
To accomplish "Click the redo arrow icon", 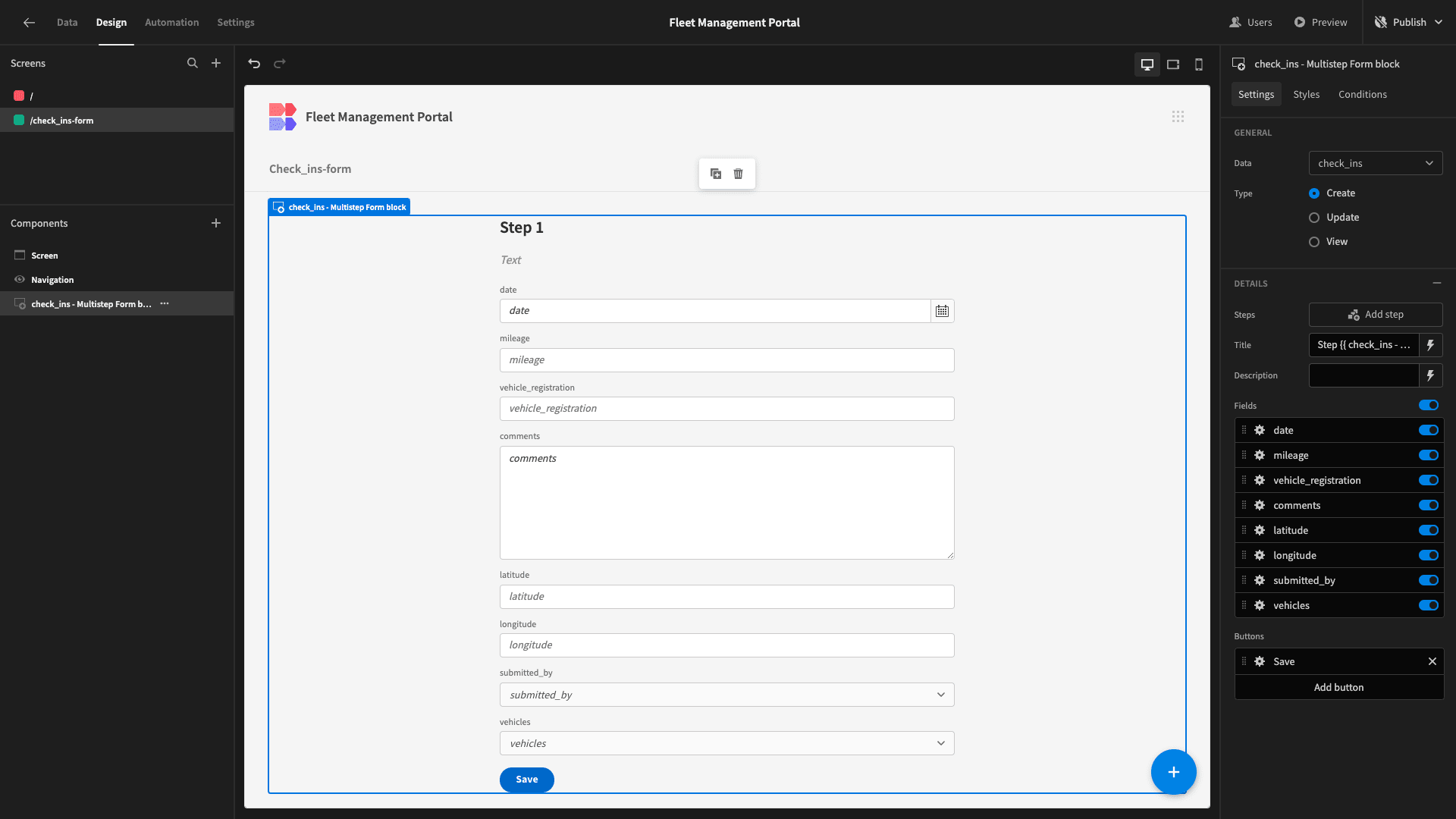I will tap(280, 64).
